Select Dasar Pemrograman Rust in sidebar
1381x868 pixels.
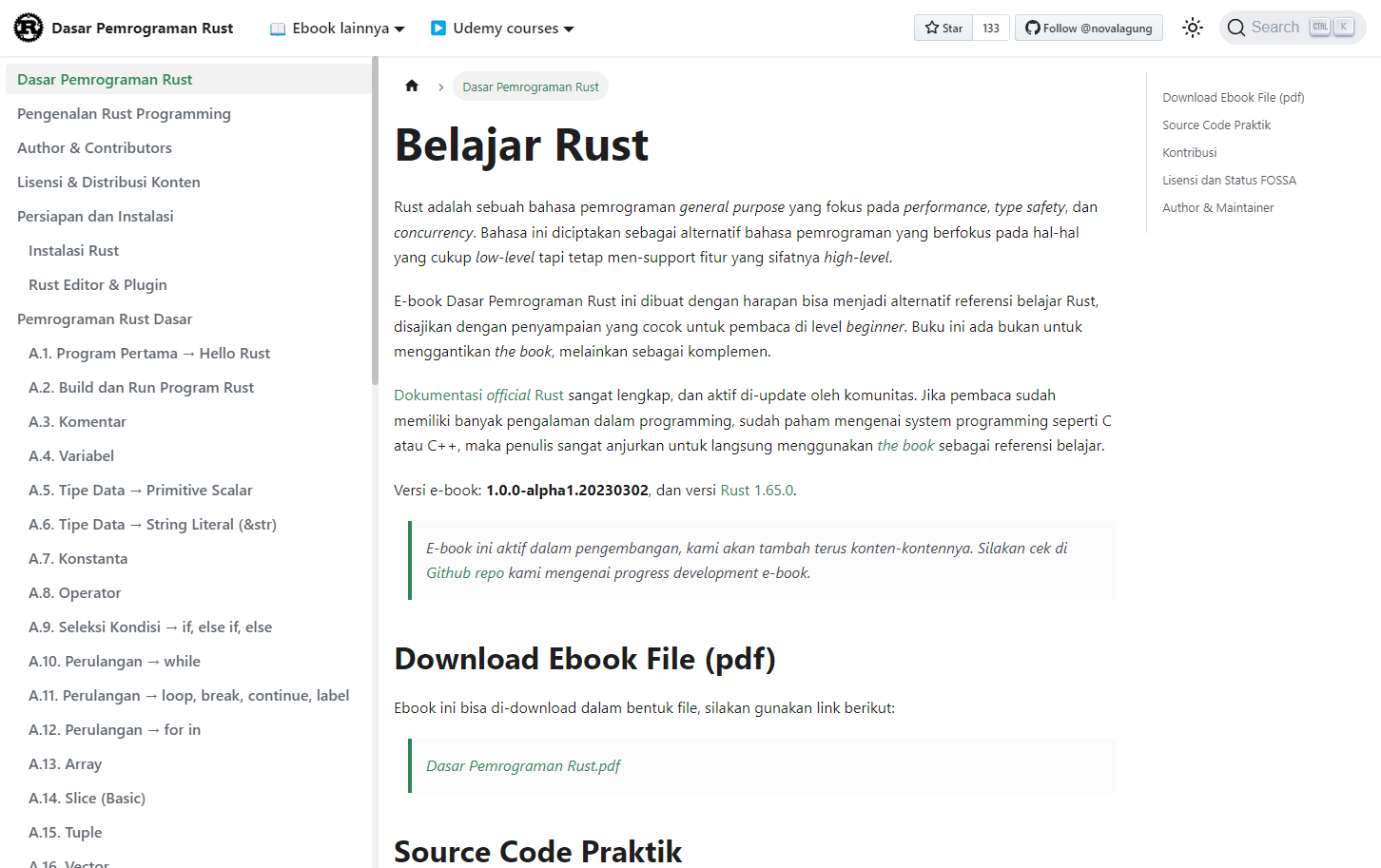188,80
